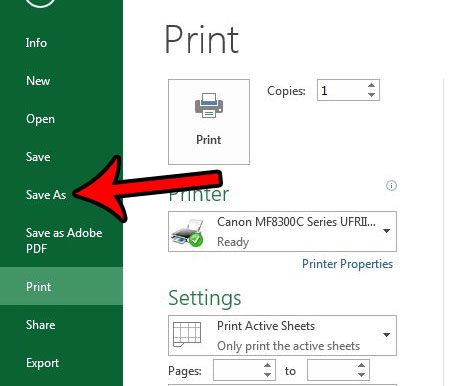The height and width of the screenshot is (386, 455).
Task: Click the active sheets grid icon
Action: click(187, 334)
